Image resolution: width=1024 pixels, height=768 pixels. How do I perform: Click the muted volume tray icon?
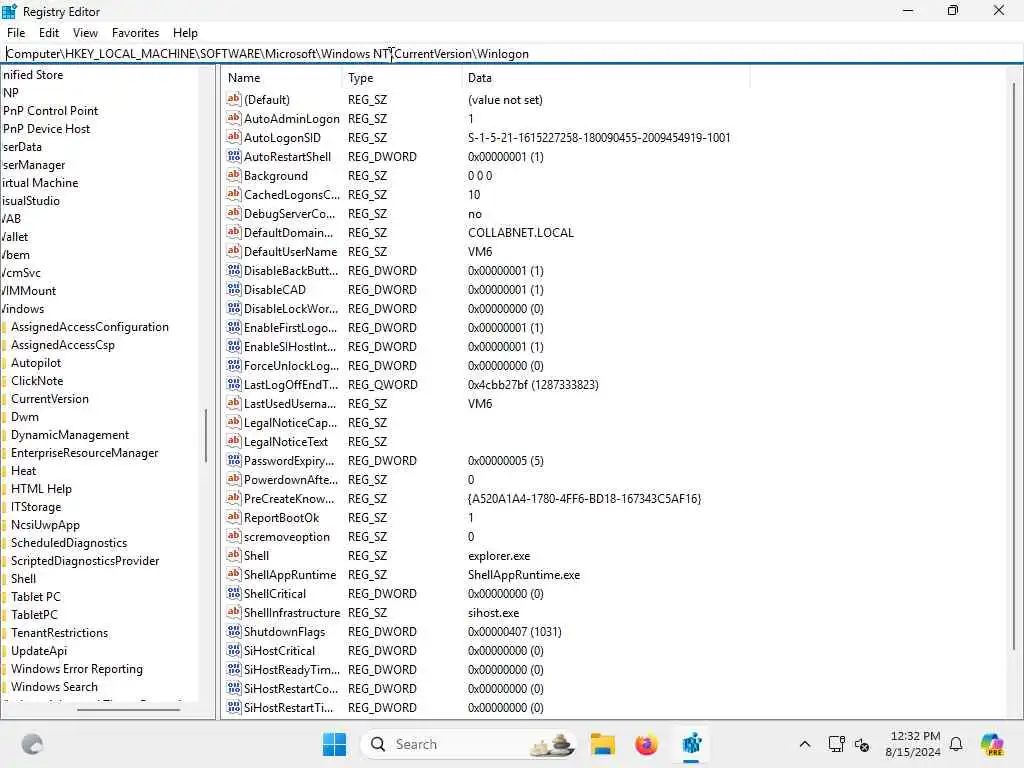pos(862,744)
